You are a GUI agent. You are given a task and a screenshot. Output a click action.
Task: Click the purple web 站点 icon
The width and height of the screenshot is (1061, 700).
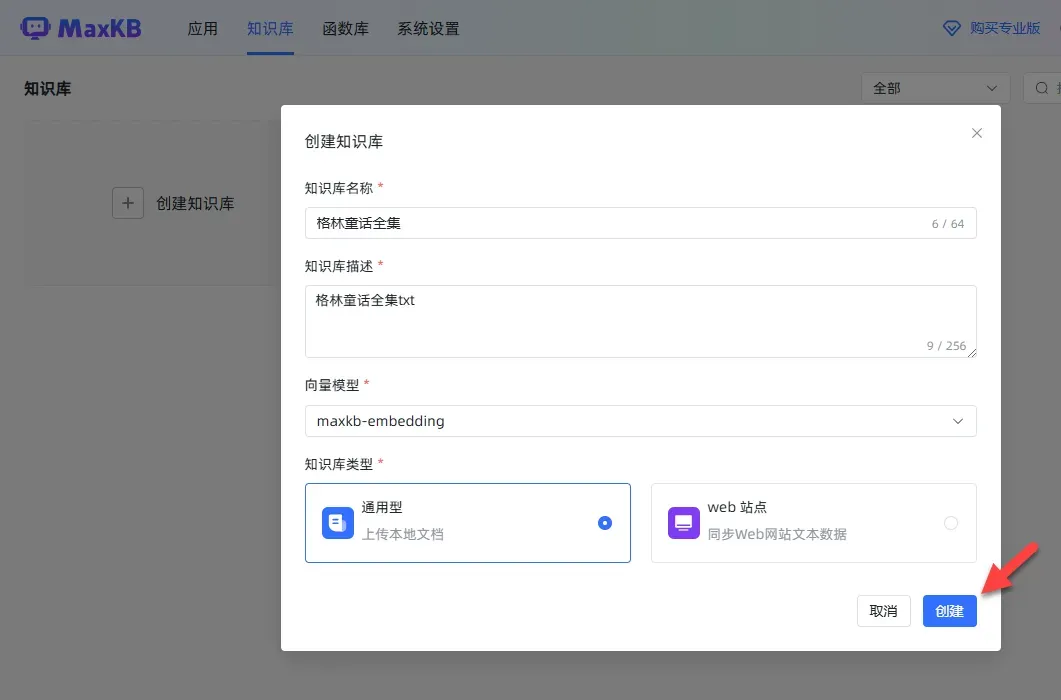click(683, 523)
